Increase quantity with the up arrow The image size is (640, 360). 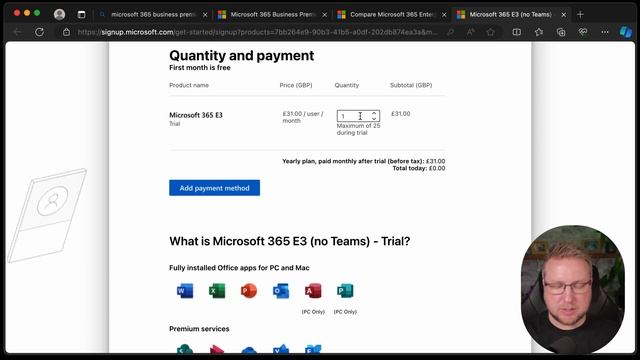point(374,113)
